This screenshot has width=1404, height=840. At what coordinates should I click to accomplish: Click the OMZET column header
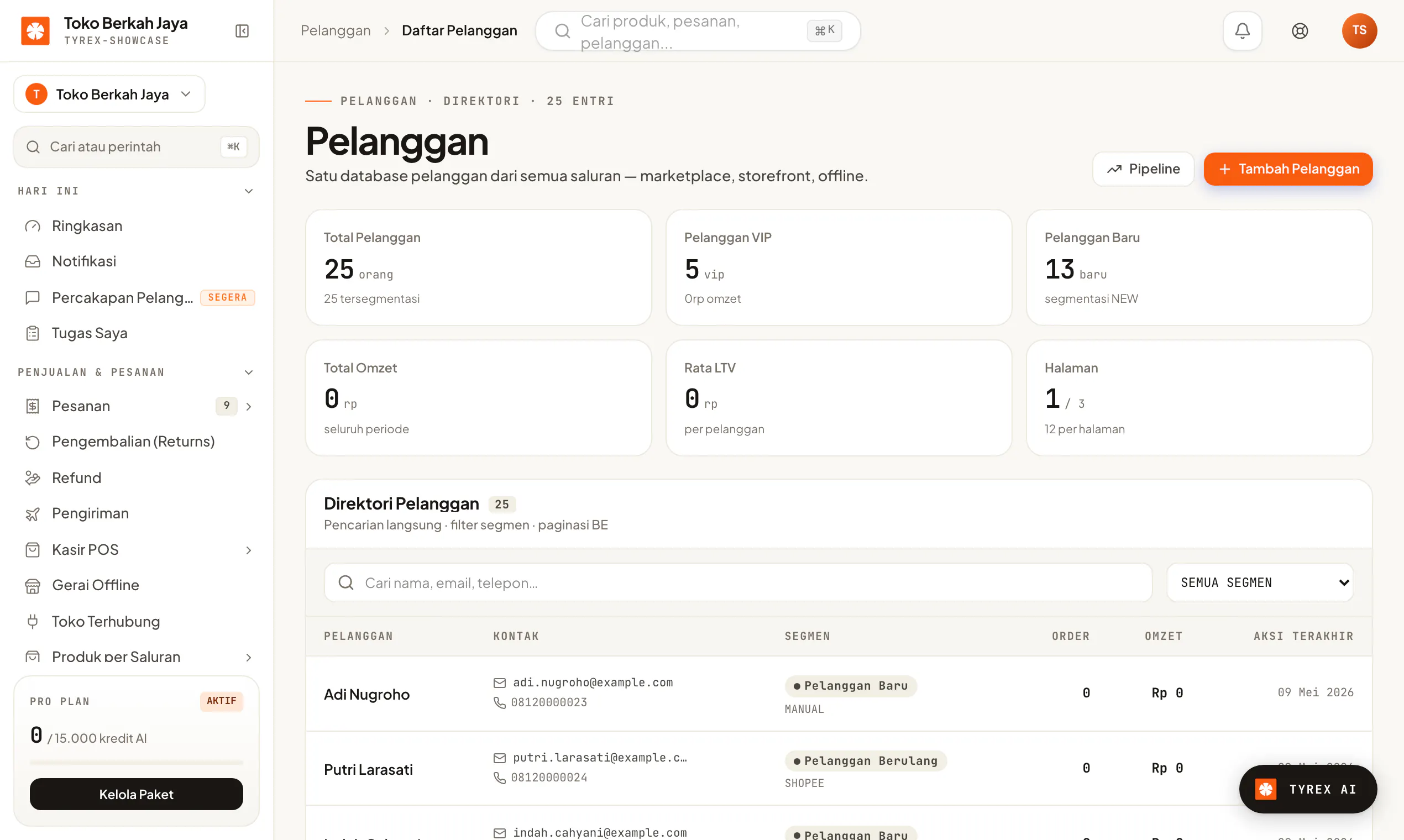[x=1164, y=636]
